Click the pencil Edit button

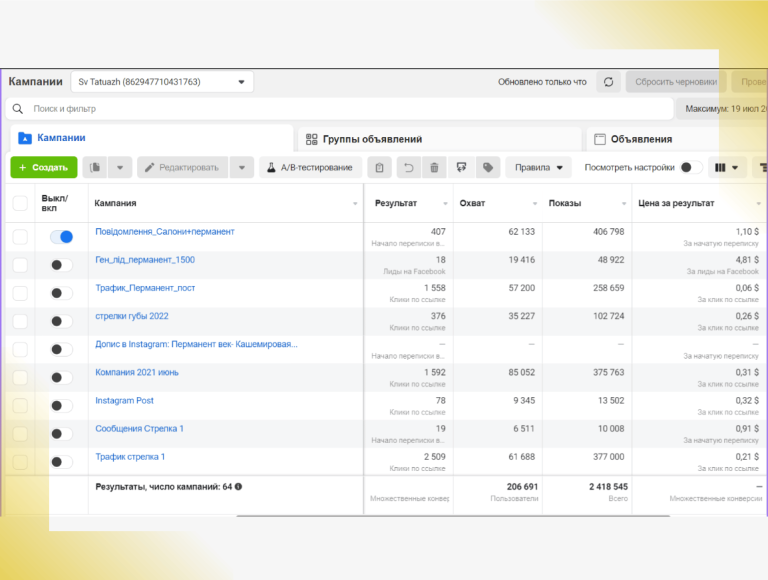183,168
